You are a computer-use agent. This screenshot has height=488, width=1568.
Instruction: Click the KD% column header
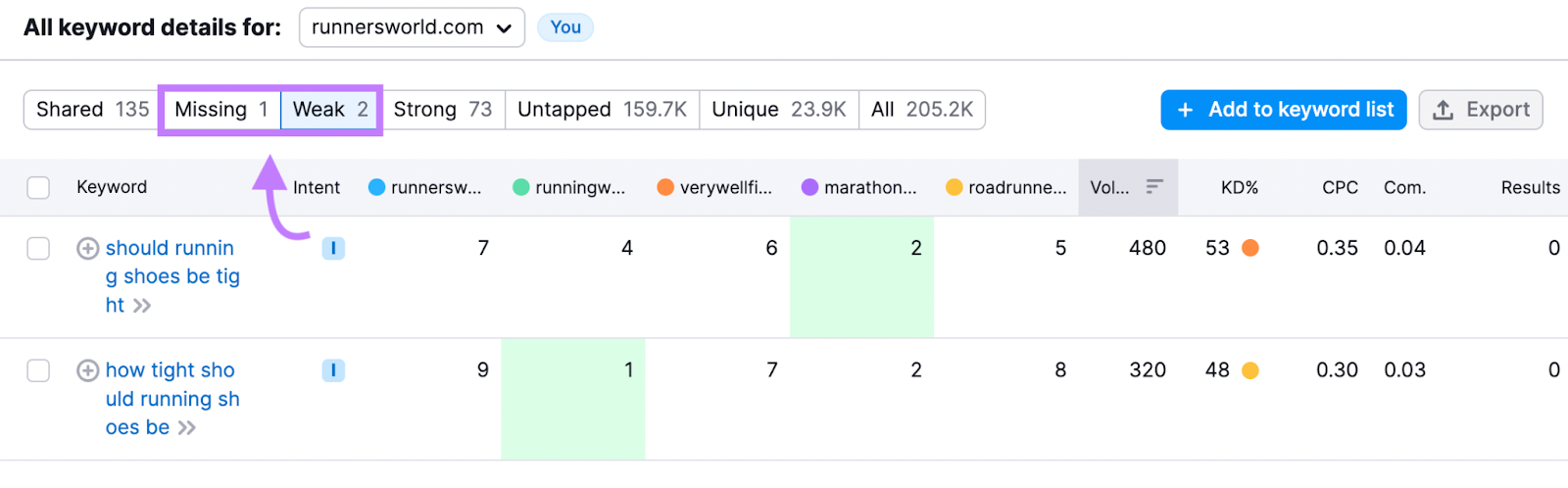pos(1240,187)
